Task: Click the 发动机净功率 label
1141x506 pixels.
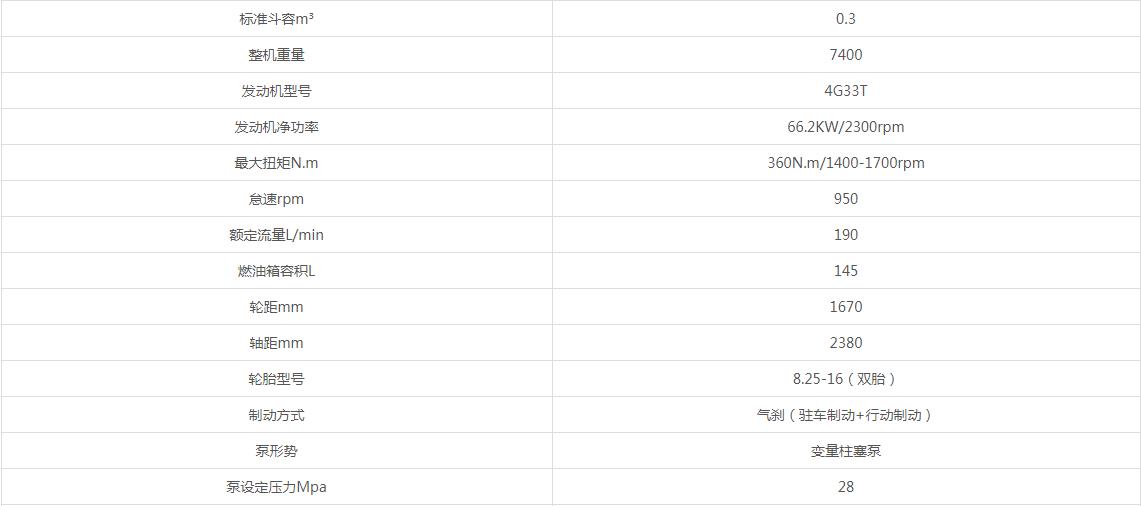Action: 277,127
